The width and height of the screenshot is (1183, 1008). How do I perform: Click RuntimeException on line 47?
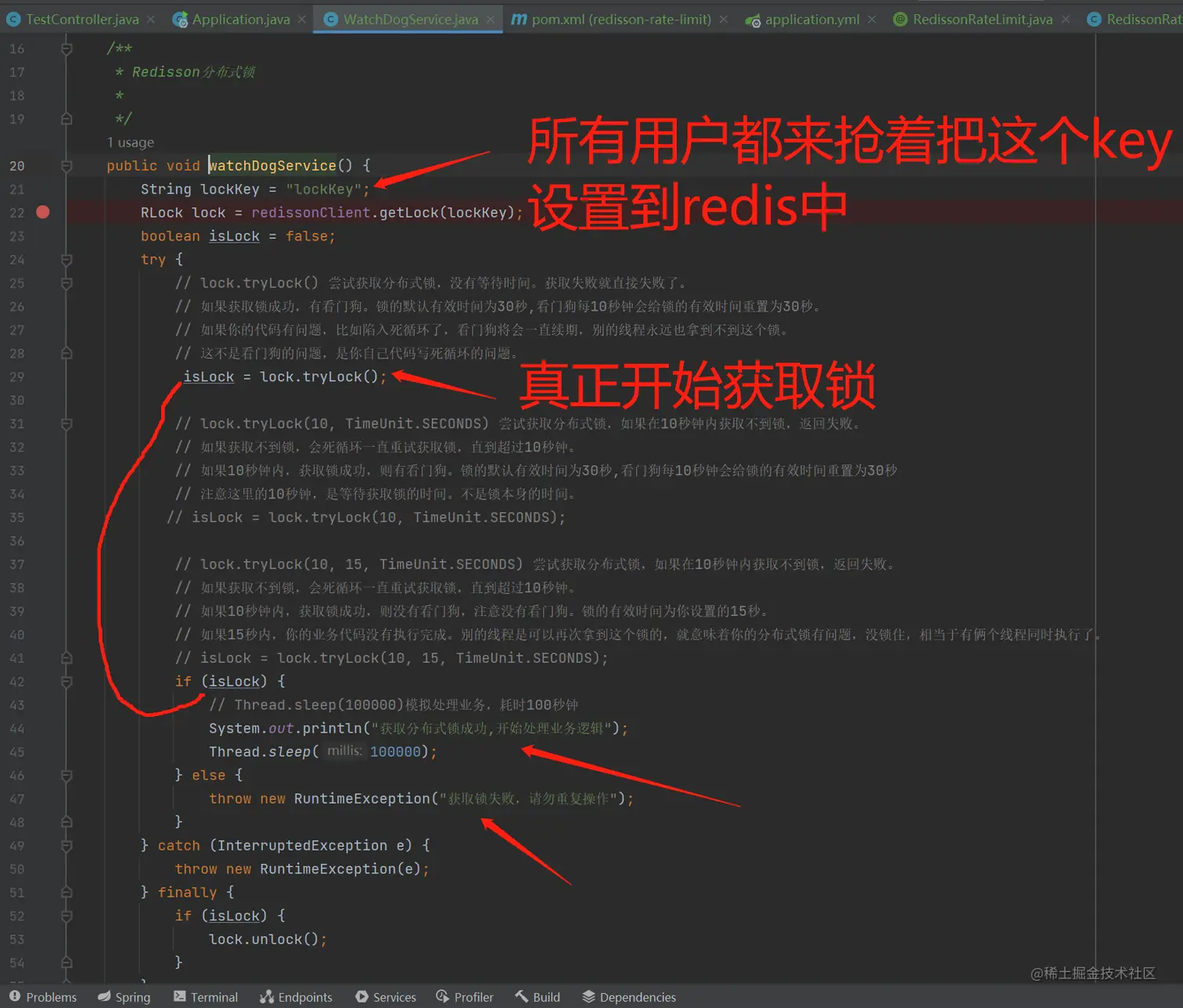click(362, 799)
